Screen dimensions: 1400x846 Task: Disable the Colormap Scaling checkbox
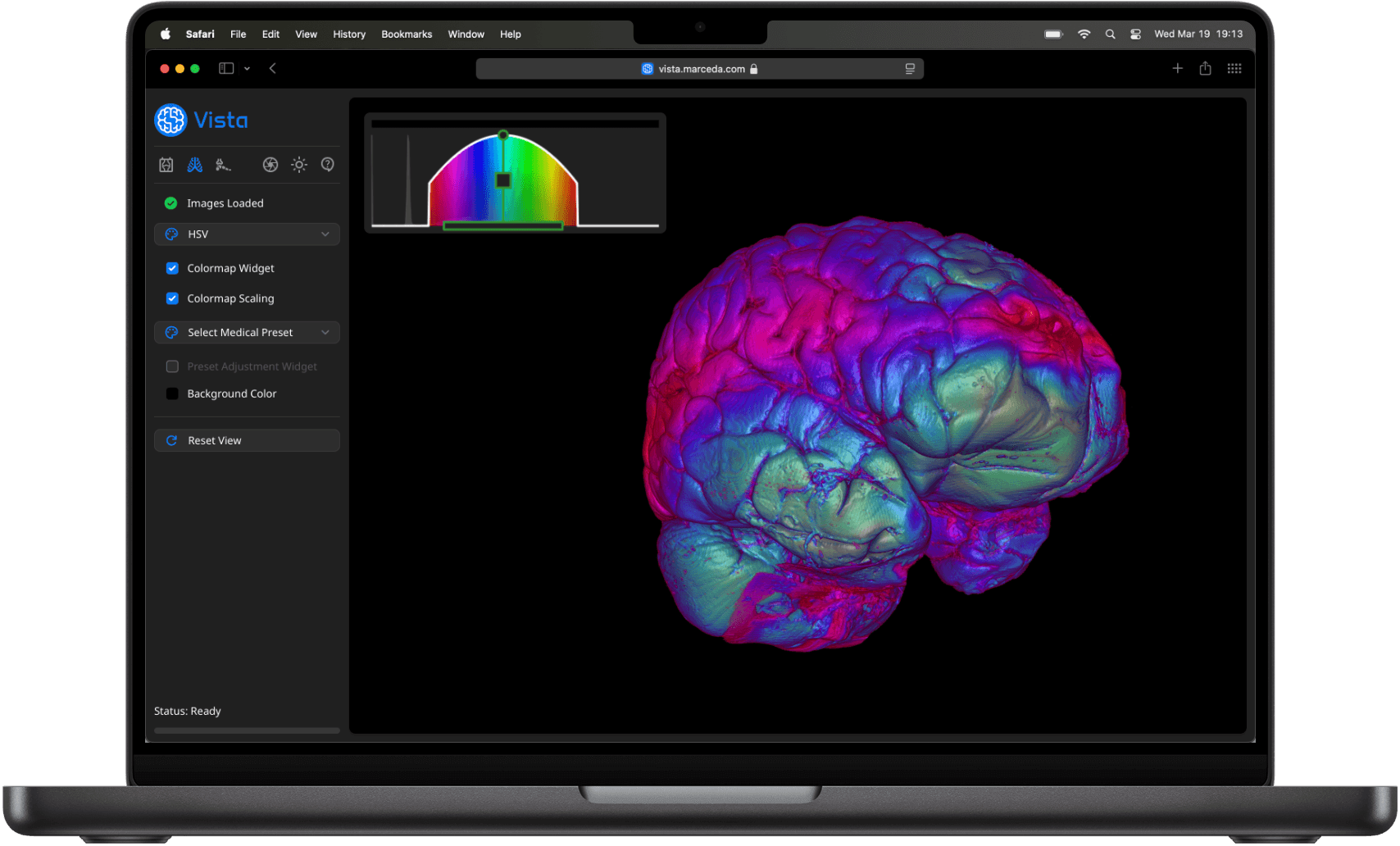click(172, 298)
